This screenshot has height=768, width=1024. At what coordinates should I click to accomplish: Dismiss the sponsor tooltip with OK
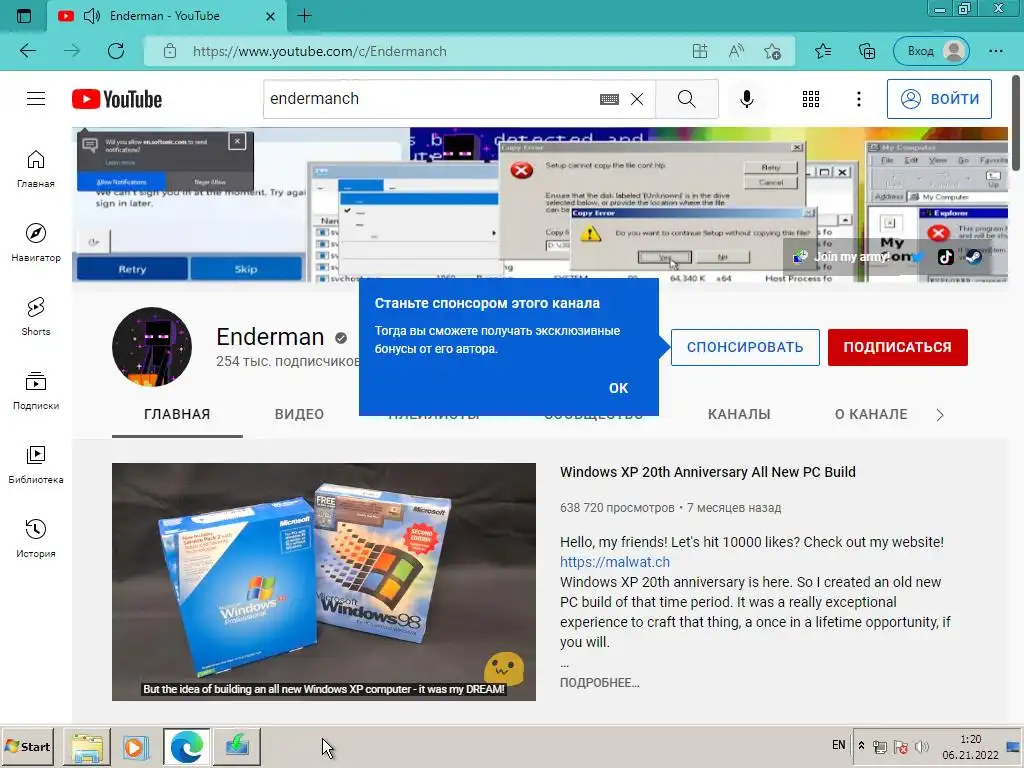pos(618,388)
